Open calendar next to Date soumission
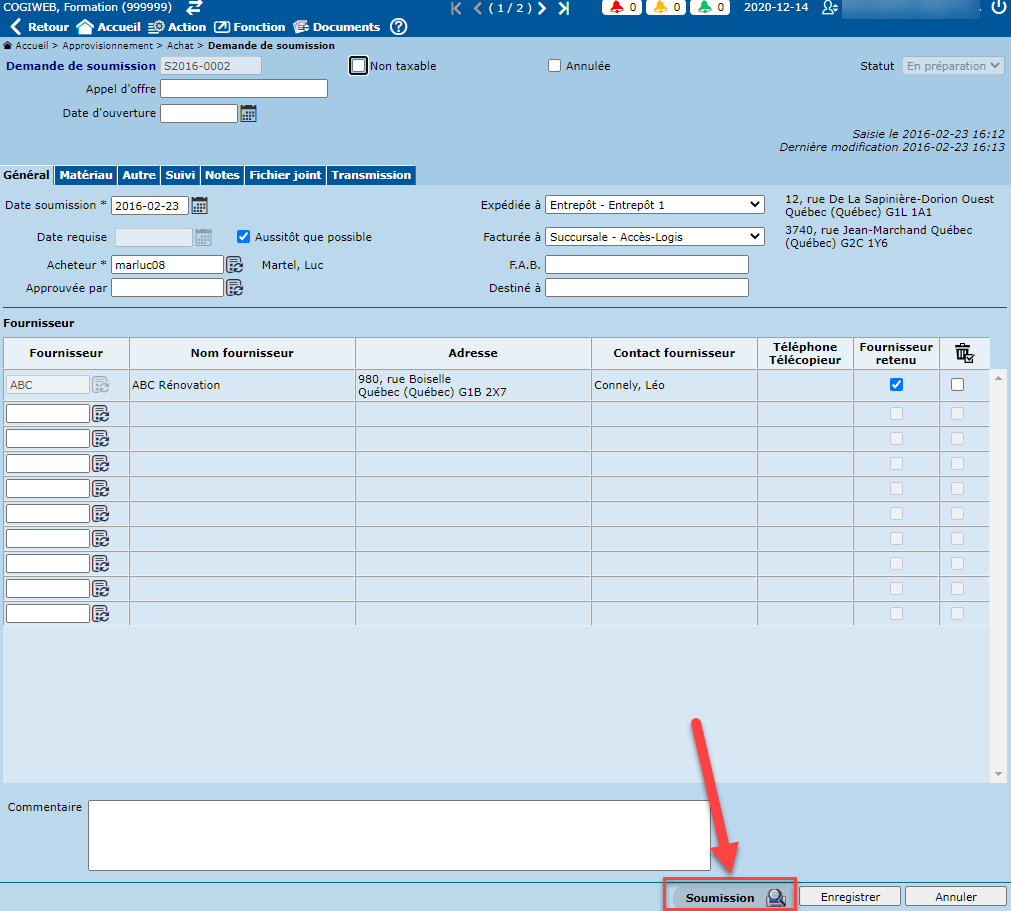Screen dimensions: 1011x911 [199, 206]
